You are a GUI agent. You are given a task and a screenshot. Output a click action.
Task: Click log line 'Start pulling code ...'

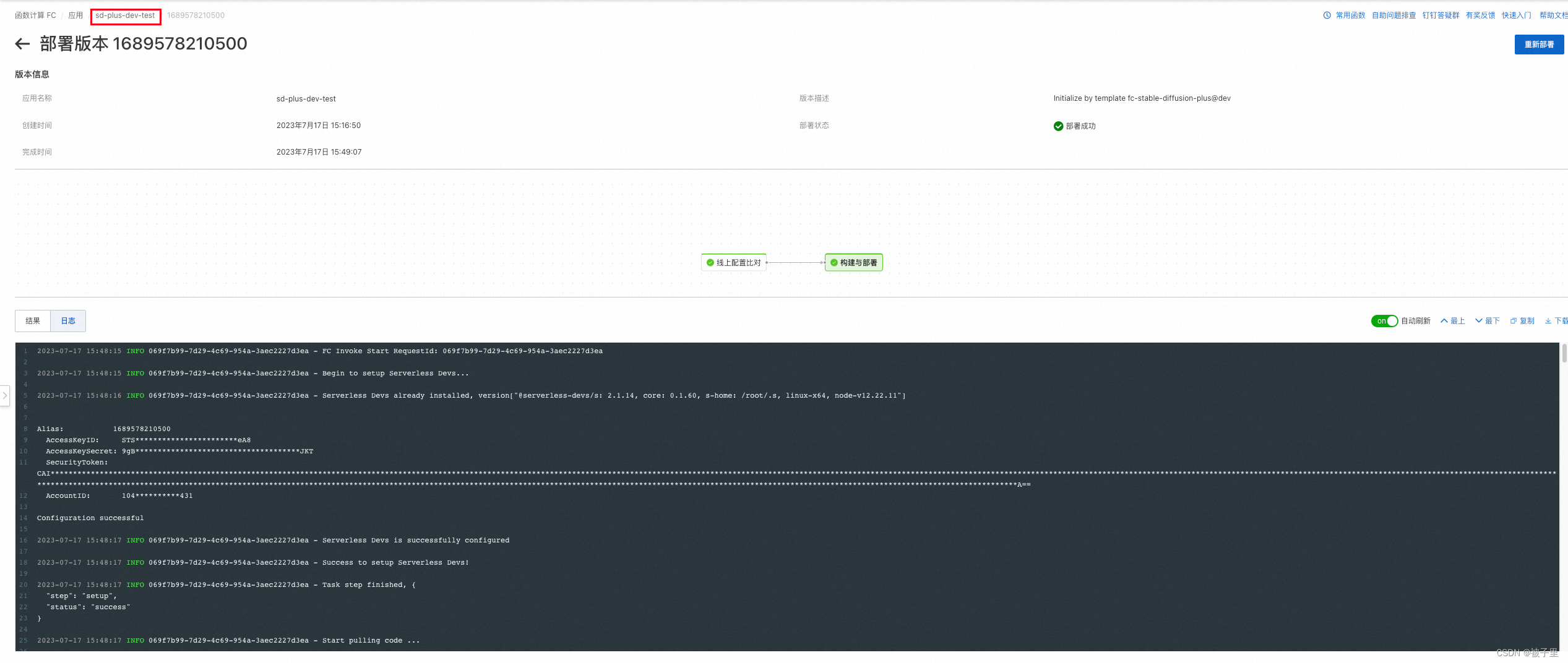click(228, 641)
